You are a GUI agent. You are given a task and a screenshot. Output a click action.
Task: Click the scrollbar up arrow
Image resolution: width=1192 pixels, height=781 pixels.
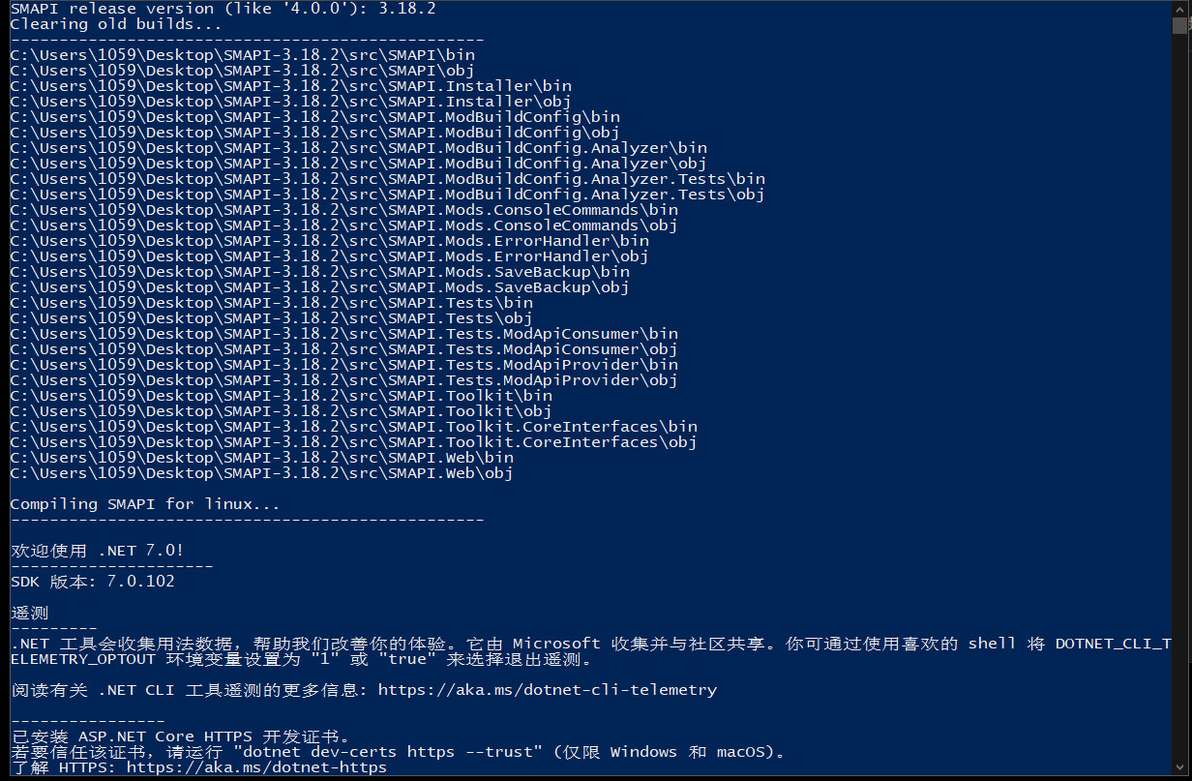tap(1181, 8)
